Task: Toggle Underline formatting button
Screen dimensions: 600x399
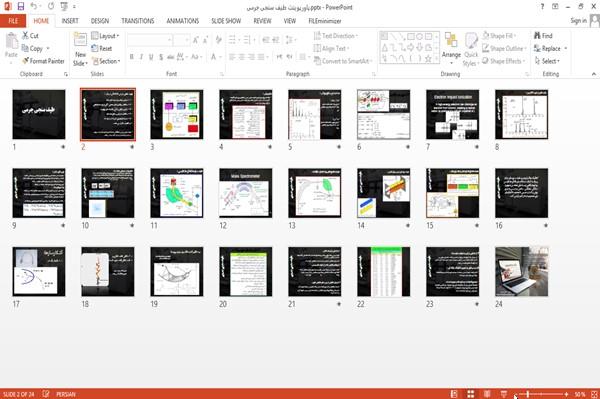Action: click(x=151, y=57)
